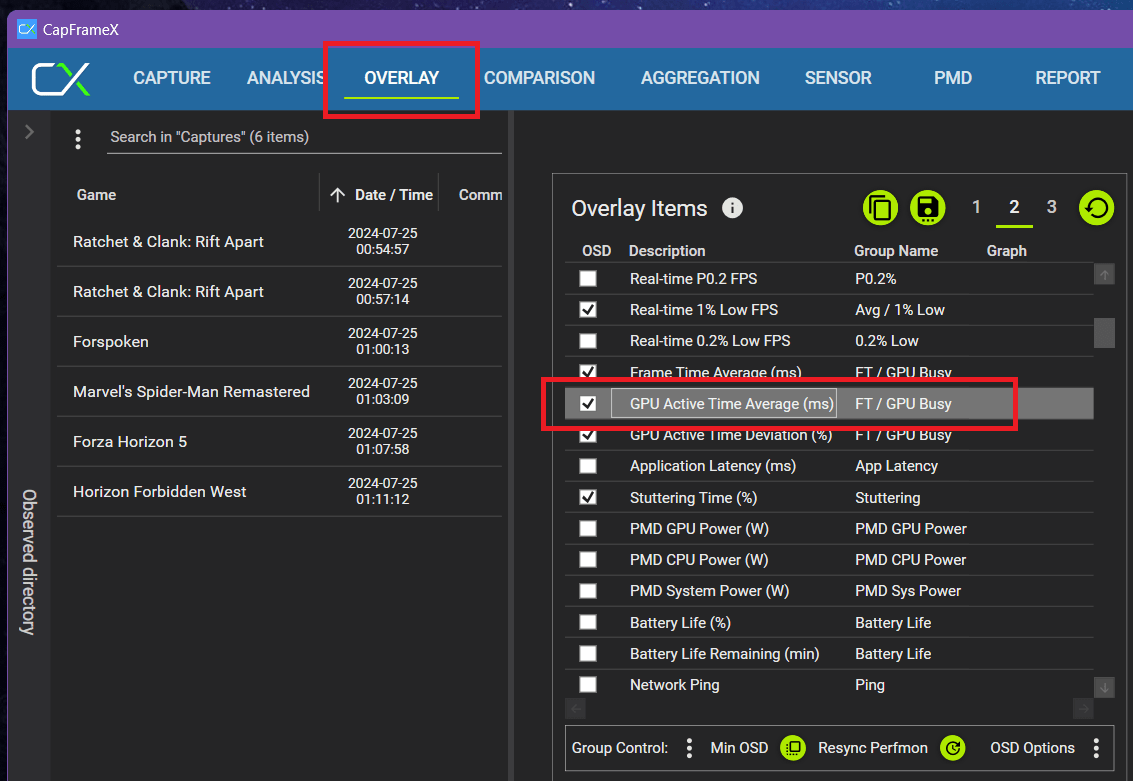This screenshot has height=781, width=1133.
Task: Select overlay configuration 3
Action: tap(1051, 207)
